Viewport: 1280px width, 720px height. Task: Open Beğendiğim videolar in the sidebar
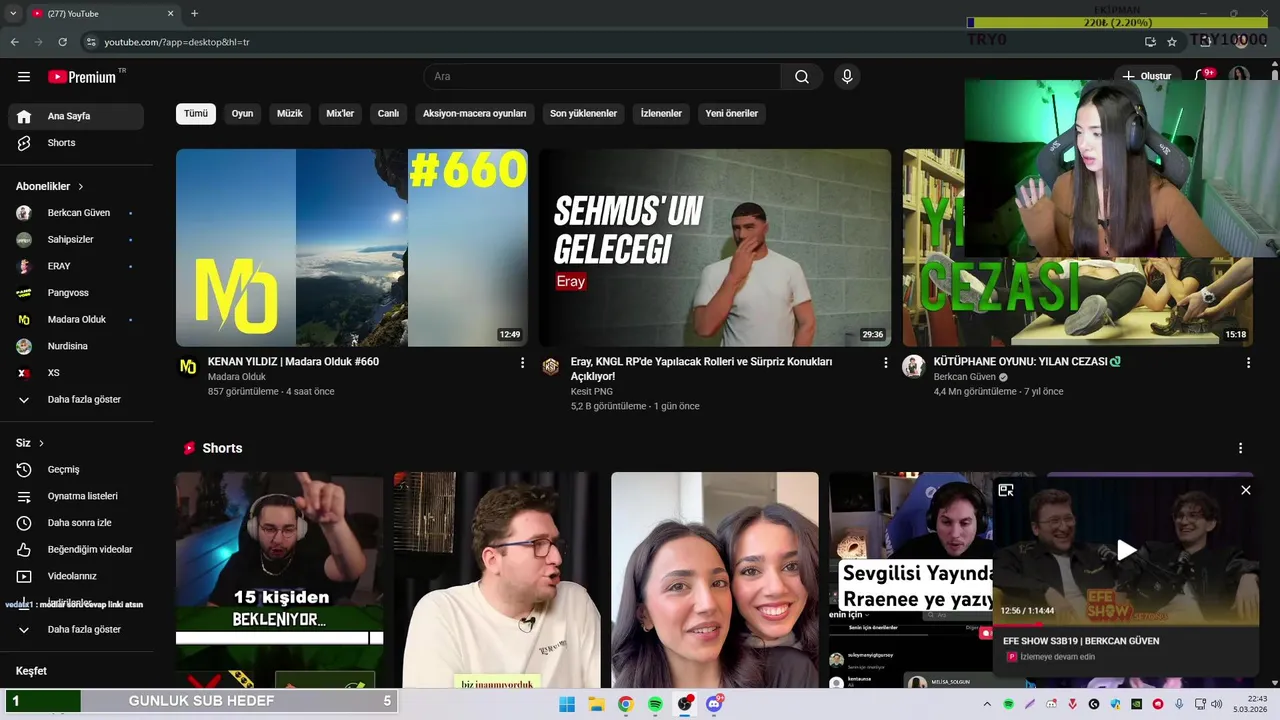pos(76,550)
